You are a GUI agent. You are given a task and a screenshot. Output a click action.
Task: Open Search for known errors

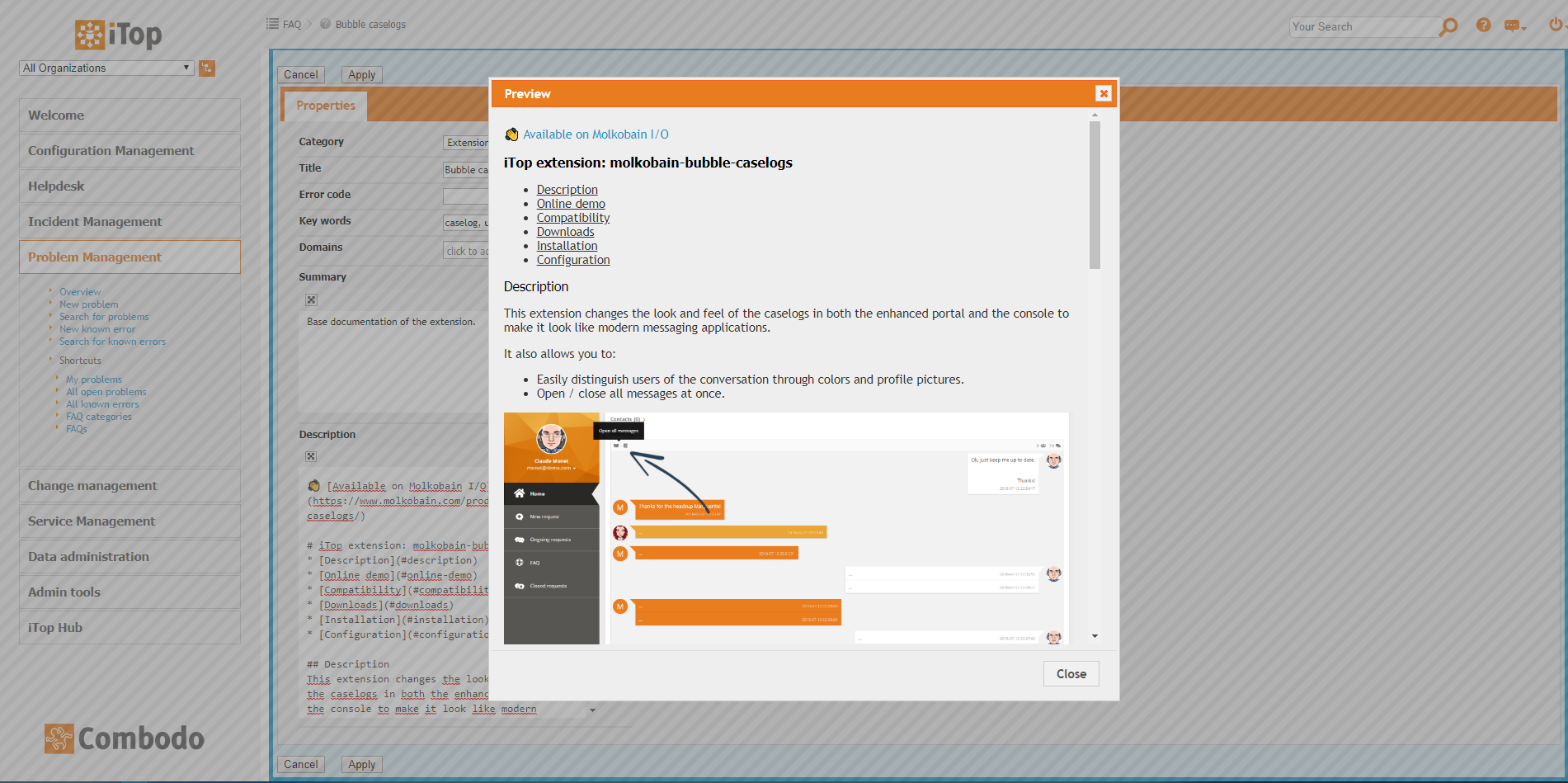click(x=112, y=342)
